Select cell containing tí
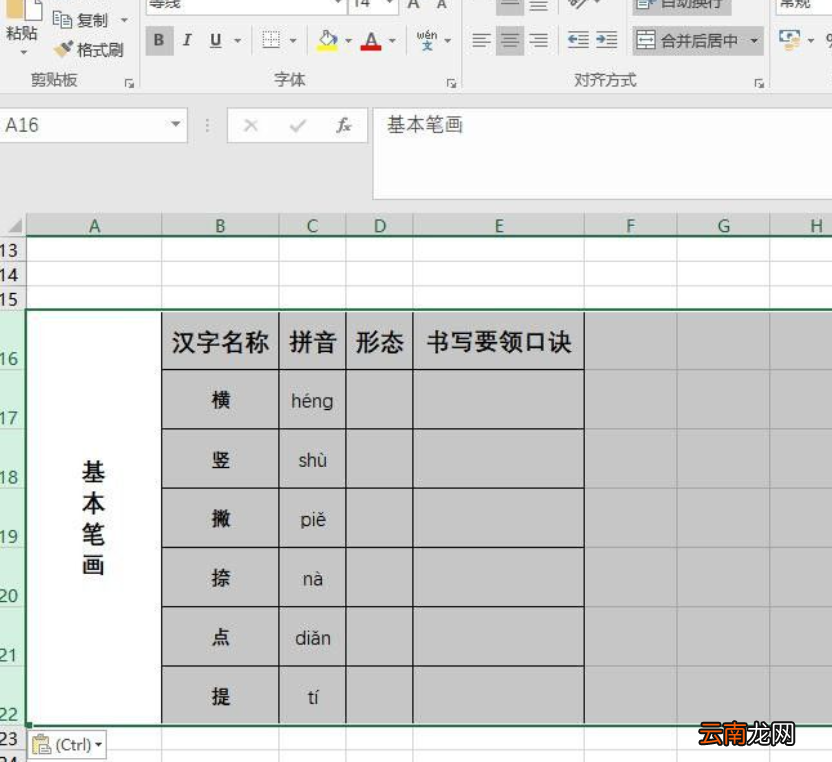 pos(313,695)
